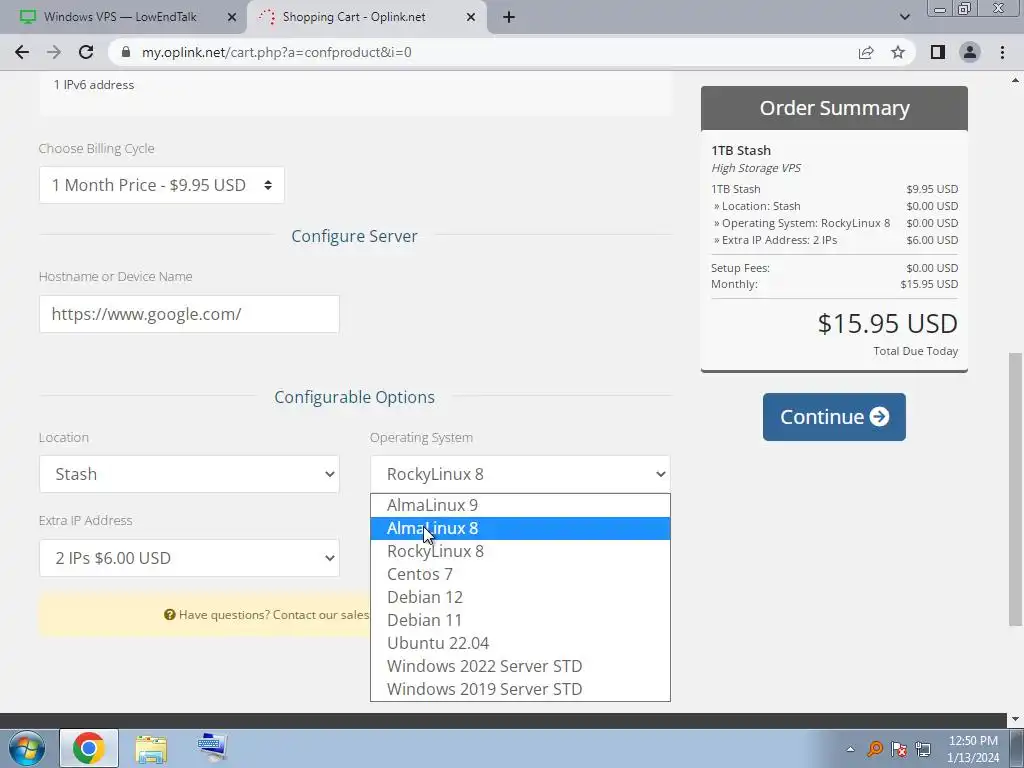This screenshot has width=1024, height=768.
Task: Click the browser forward arrow
Action: (x=54, y=52)
